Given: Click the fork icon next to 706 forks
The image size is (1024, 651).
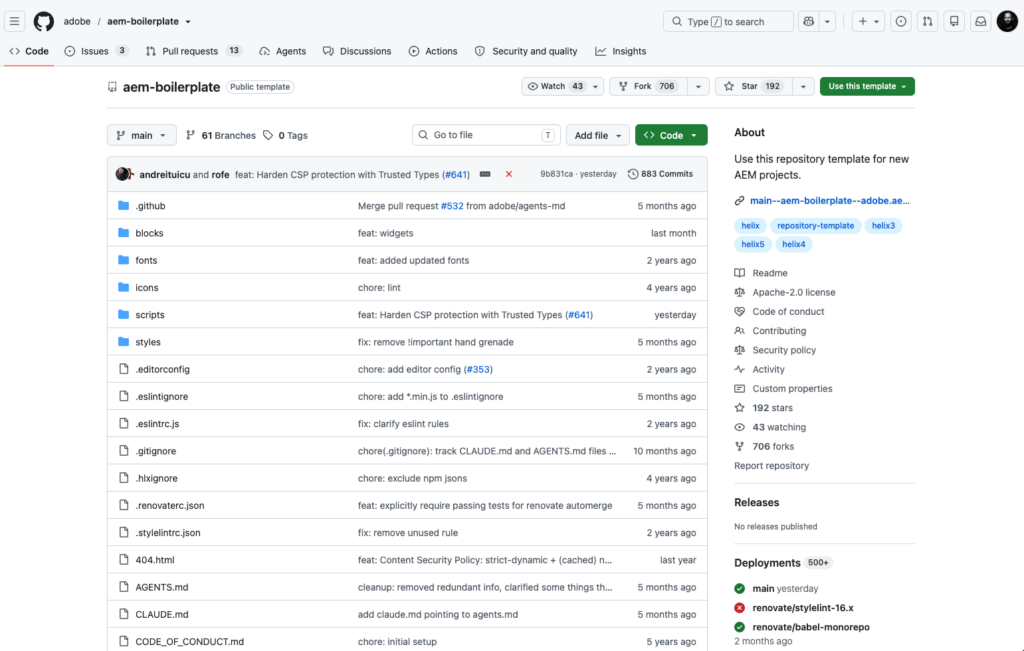Looking at the screenshot, I should pyautogui.click(x=739, y=447).
